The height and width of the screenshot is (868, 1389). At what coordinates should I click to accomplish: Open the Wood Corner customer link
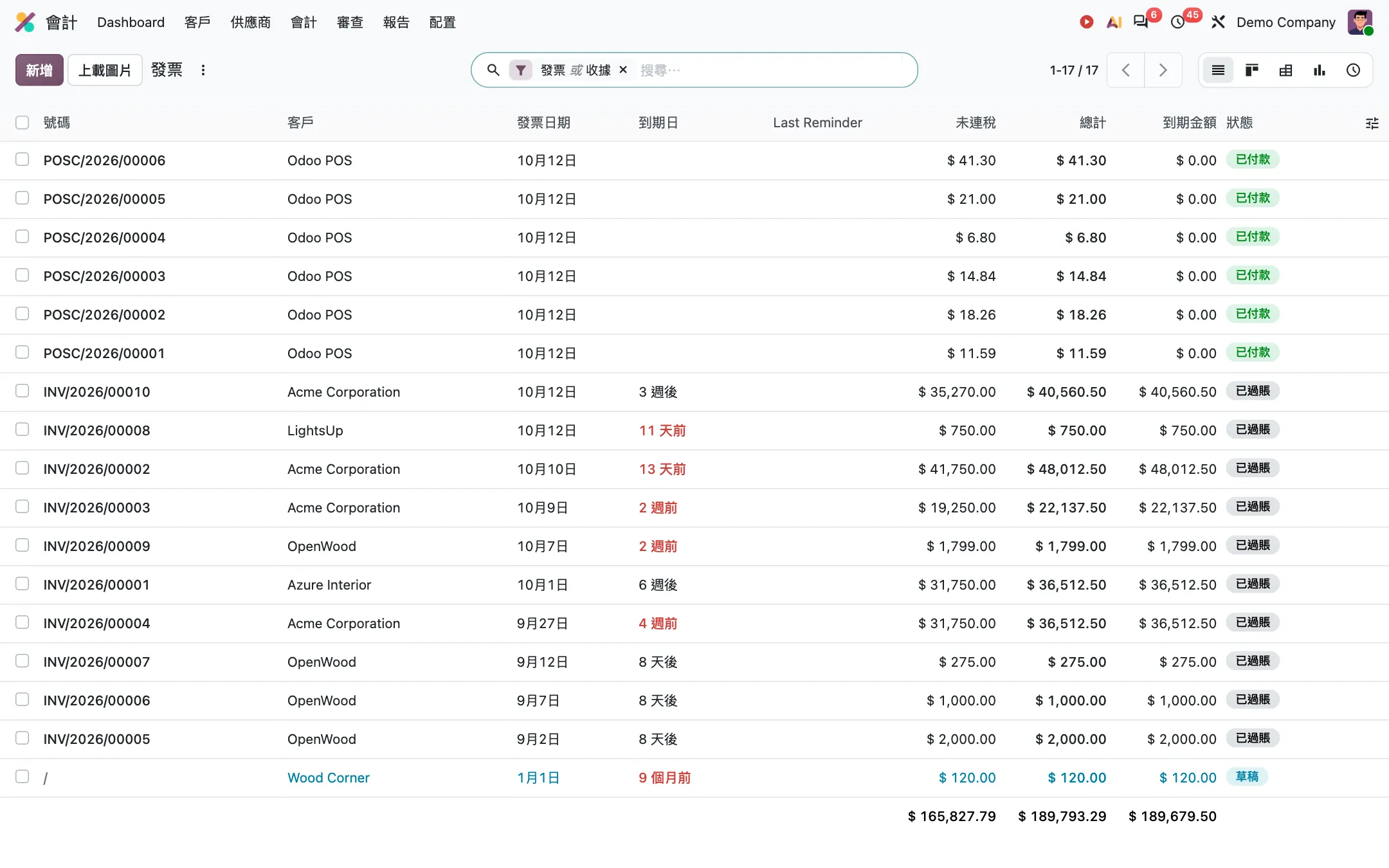(329, 778)
